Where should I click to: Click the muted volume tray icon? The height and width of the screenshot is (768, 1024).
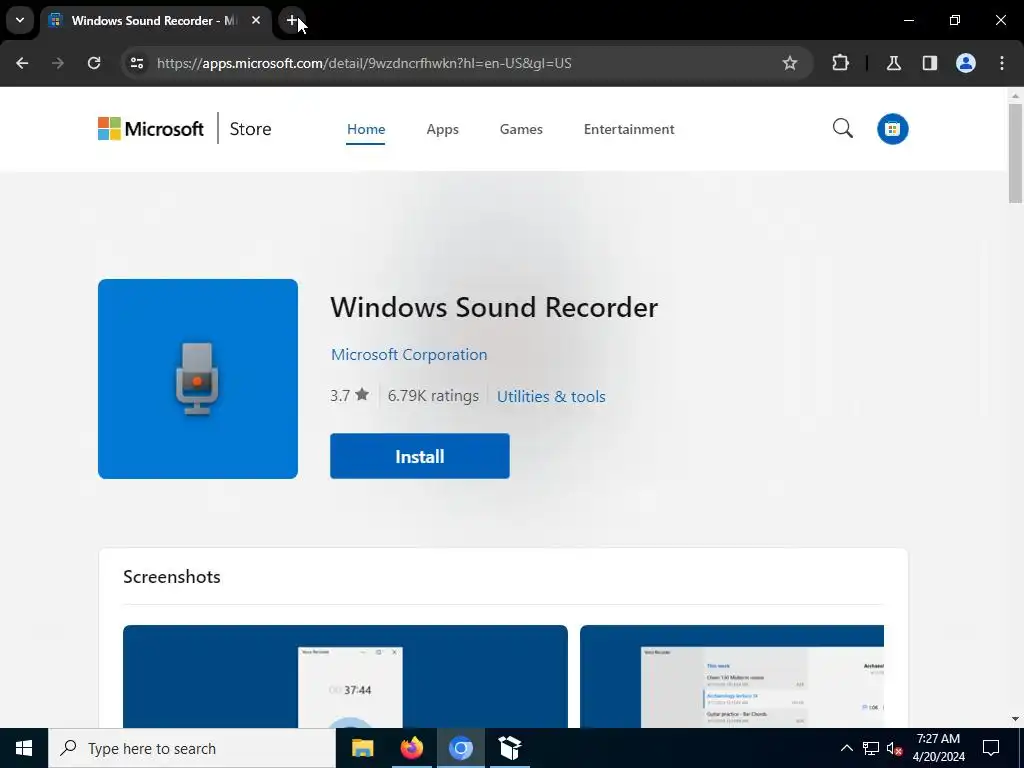pos(894,748)
